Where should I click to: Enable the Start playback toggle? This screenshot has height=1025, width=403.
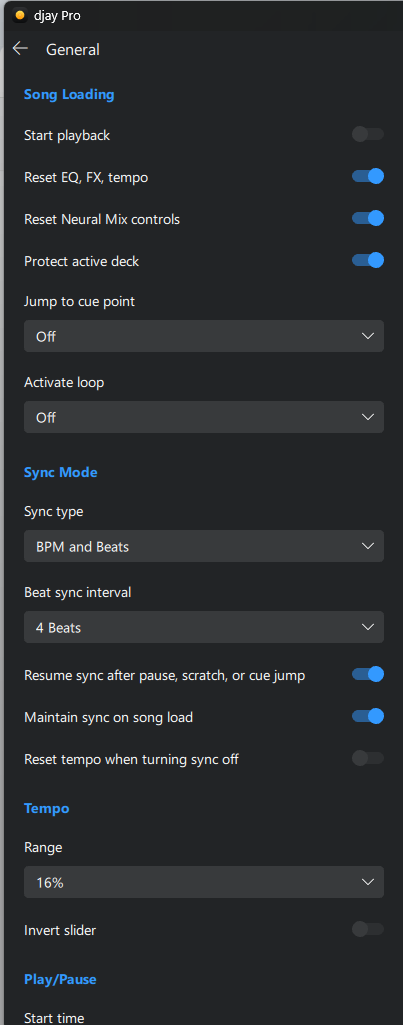pyautogui.click(x=368, y=135)
